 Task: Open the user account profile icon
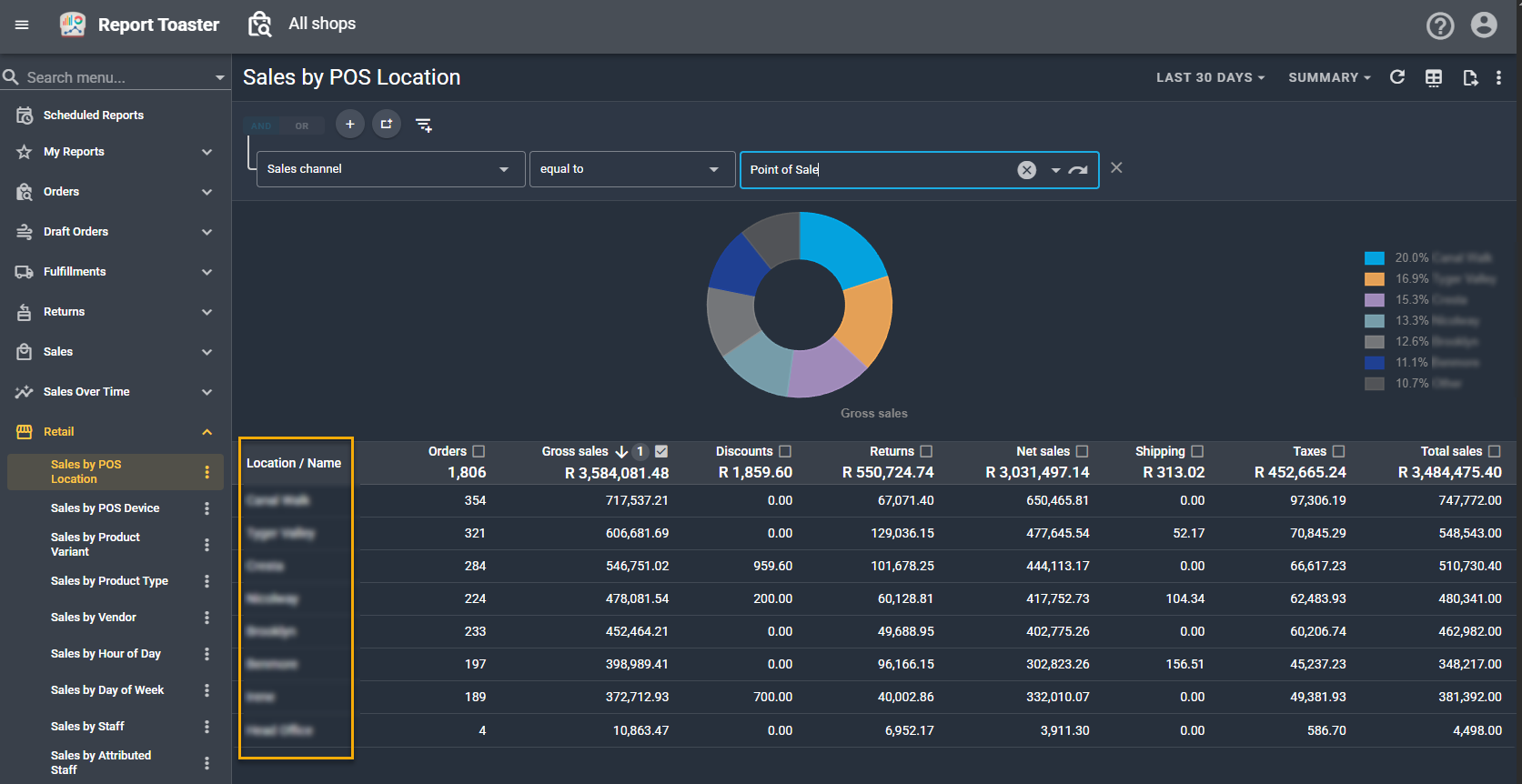(1484, 25)
